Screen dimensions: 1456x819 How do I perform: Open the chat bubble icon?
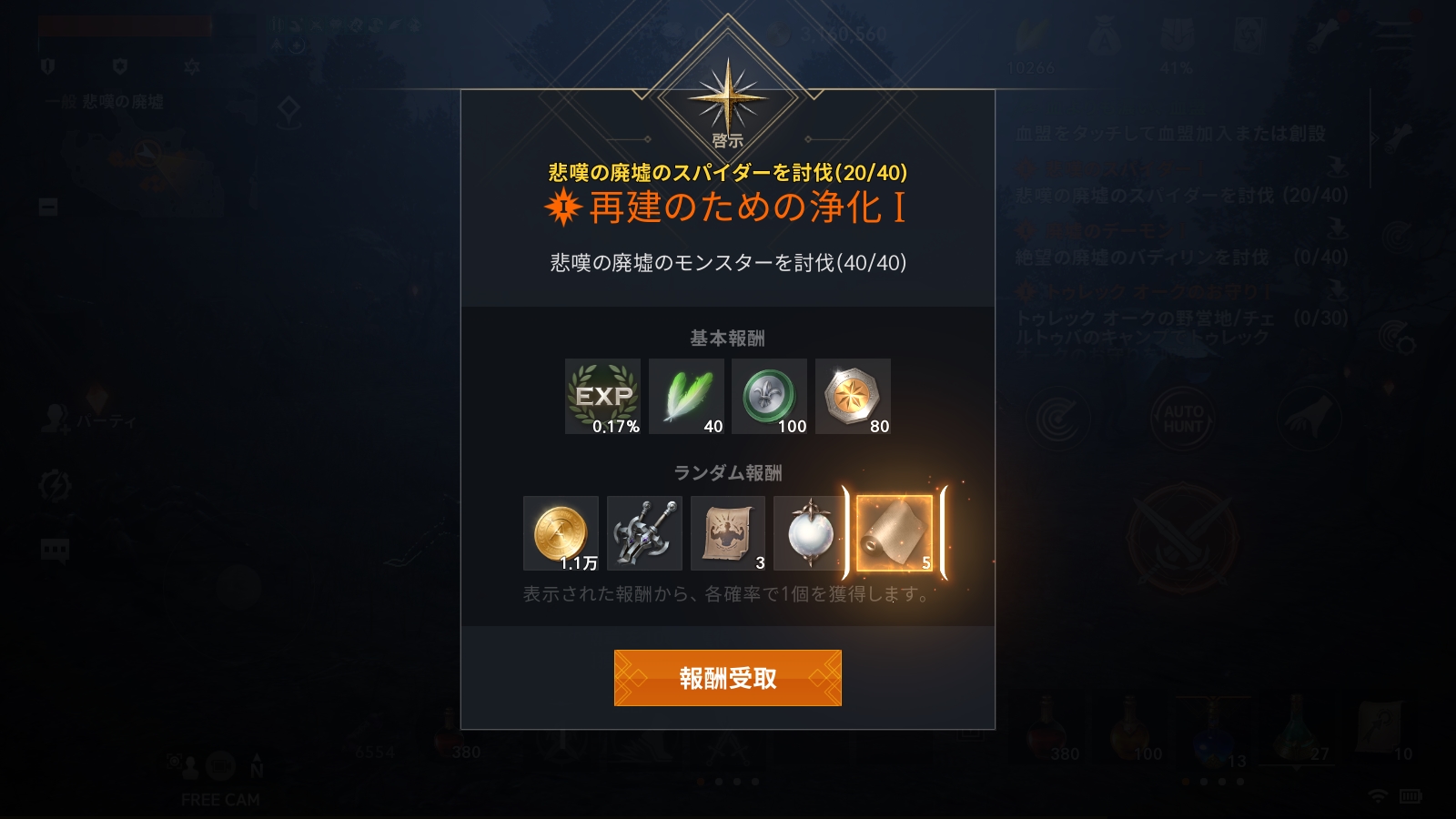click(x=55, y=550)
